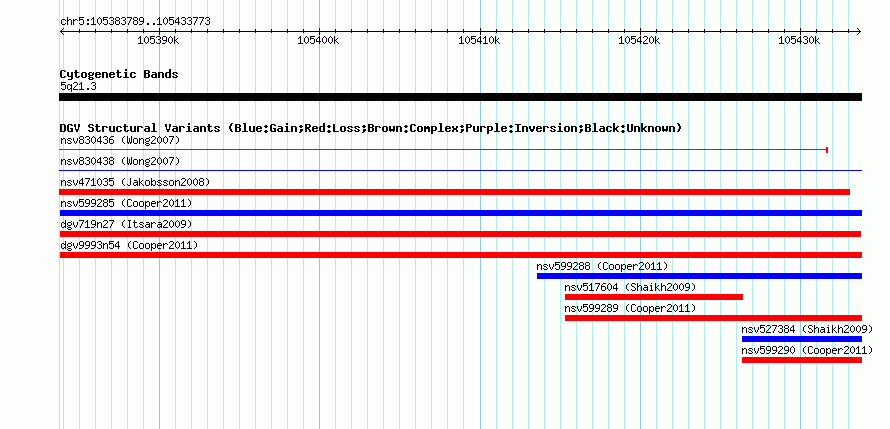Image resolution: width=890 pixels, height=429 pixels.
Task: Click the nsv830436 (Wong2007) label
Action: [x=120, y=140]
